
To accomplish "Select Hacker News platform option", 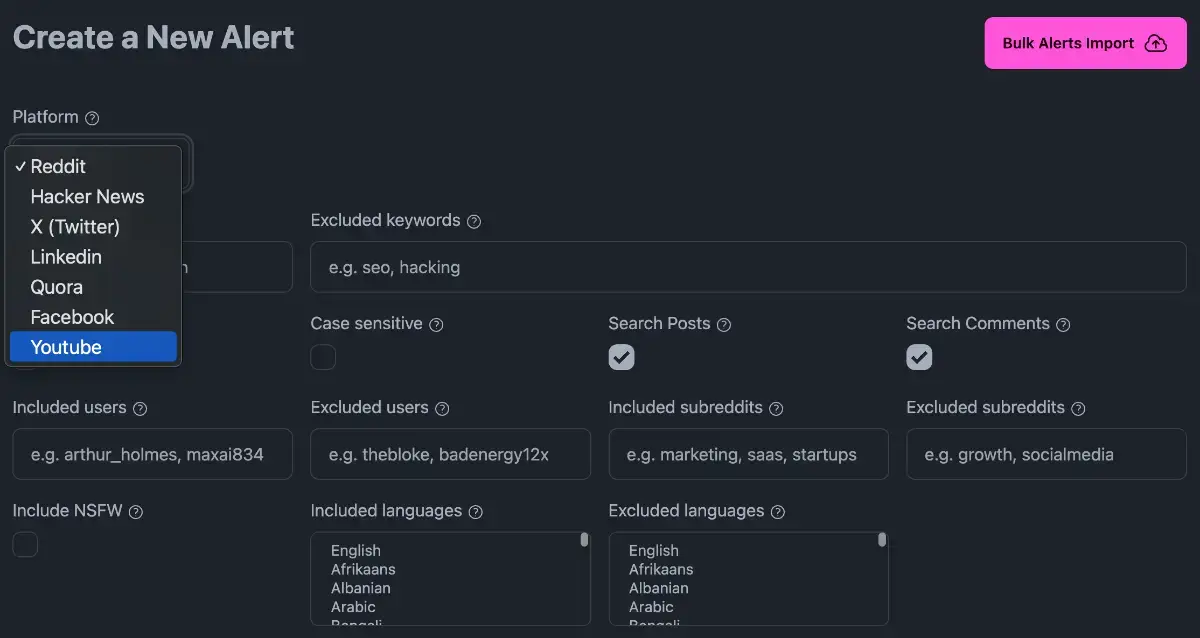I will pyautogui.click(x=93, y=197).
